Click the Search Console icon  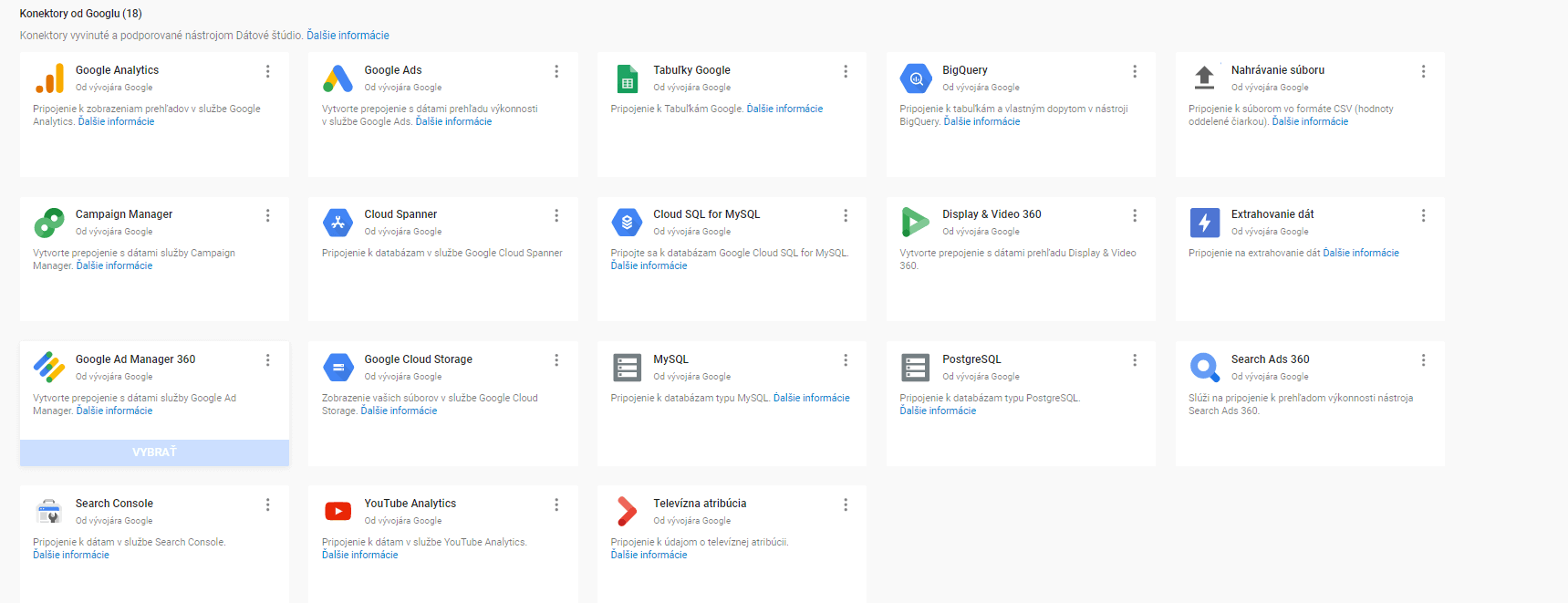(x=49, y=512)
